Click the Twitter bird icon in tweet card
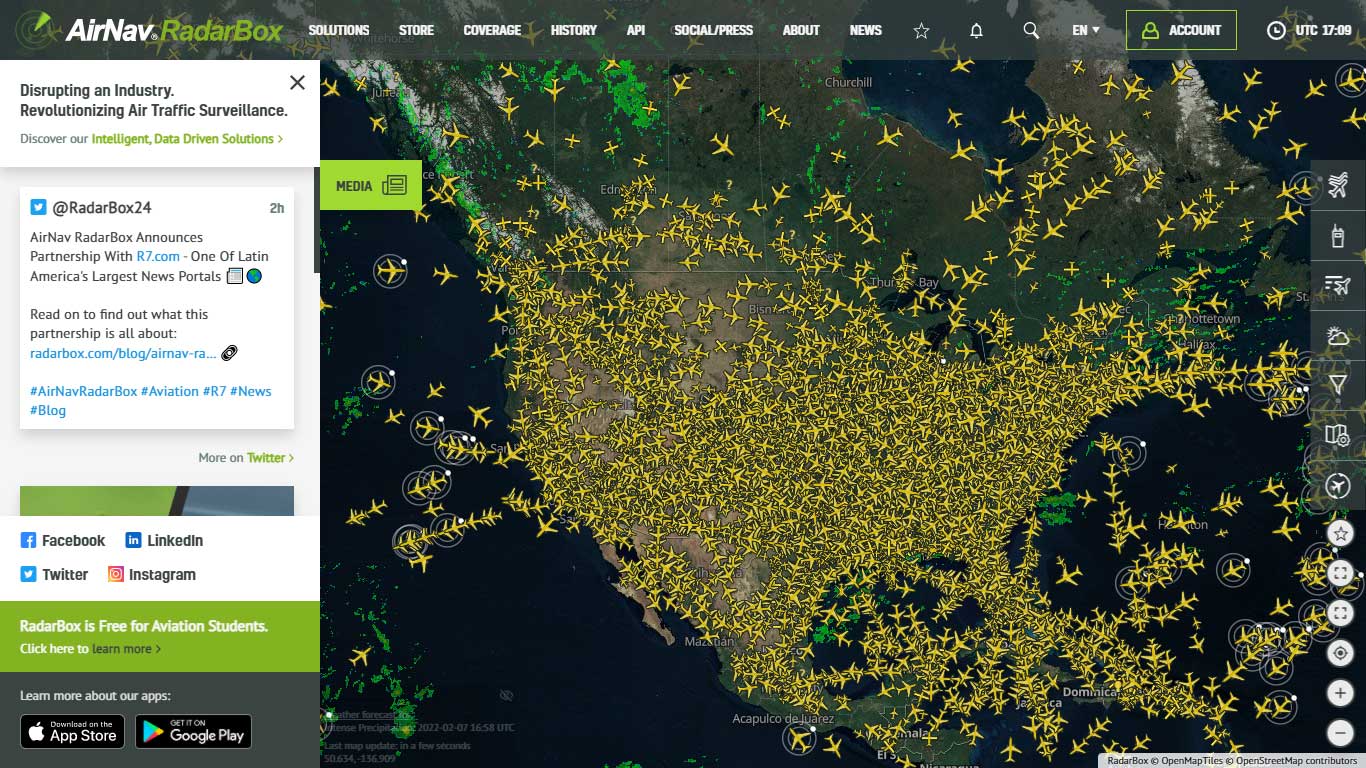This screenshot has height=768, width=1366. 38,207
